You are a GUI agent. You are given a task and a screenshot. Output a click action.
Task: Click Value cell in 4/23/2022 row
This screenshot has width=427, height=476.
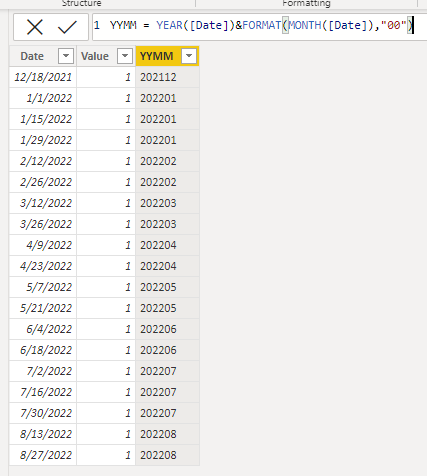[x=106, y=266]
